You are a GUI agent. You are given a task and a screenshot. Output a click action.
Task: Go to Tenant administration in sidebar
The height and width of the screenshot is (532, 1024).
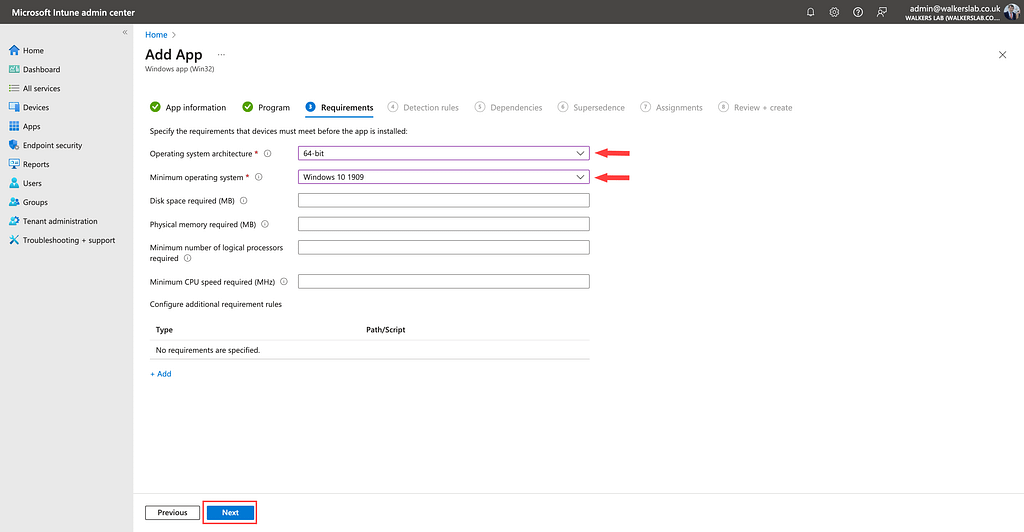point(60,221)
